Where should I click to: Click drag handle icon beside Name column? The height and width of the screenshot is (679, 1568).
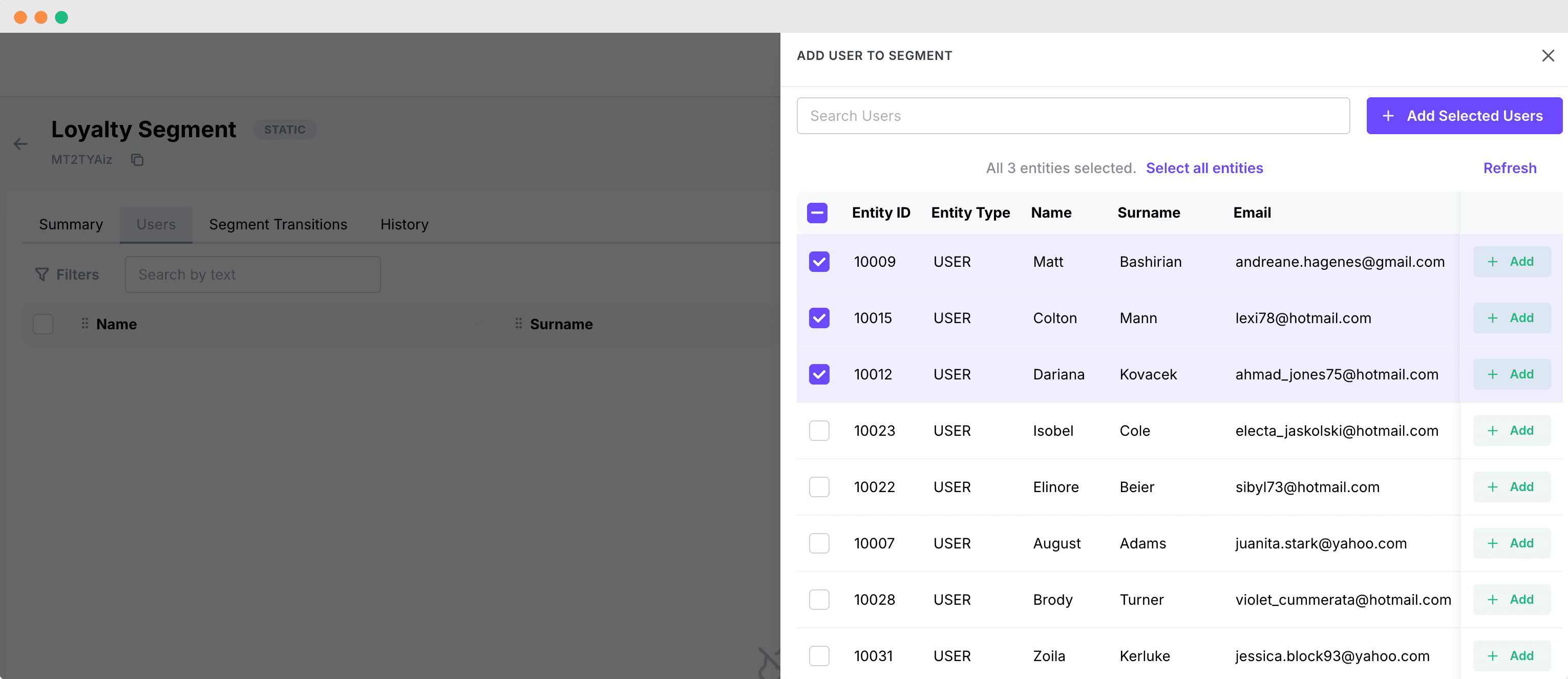85,324
